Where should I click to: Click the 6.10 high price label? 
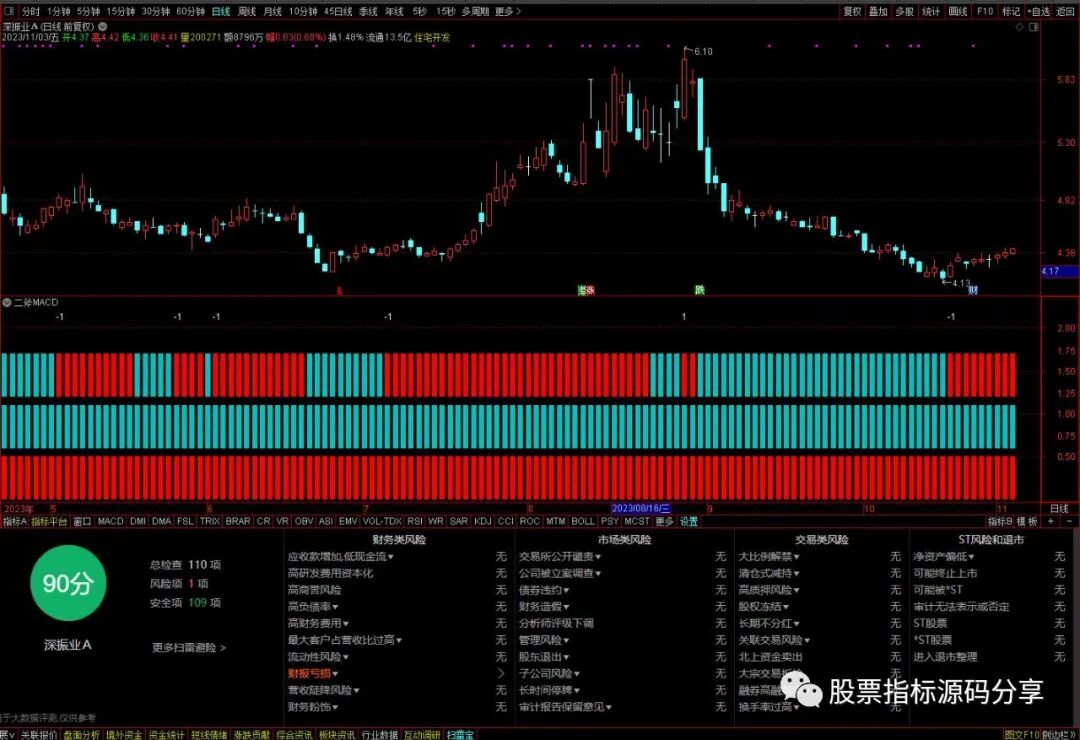tap(703, 52)
